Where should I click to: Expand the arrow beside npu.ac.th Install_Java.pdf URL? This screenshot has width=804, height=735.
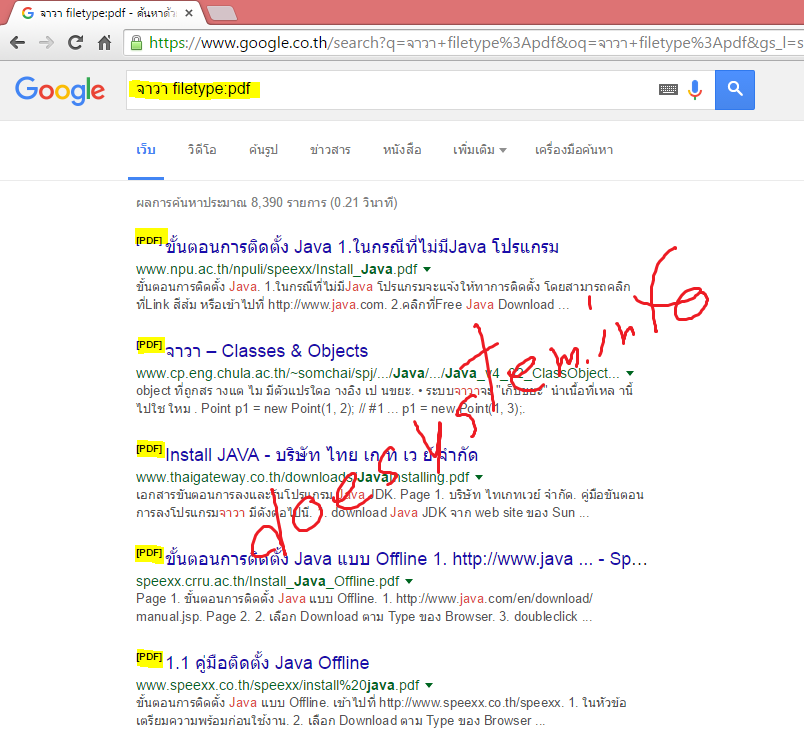(427, 269)
